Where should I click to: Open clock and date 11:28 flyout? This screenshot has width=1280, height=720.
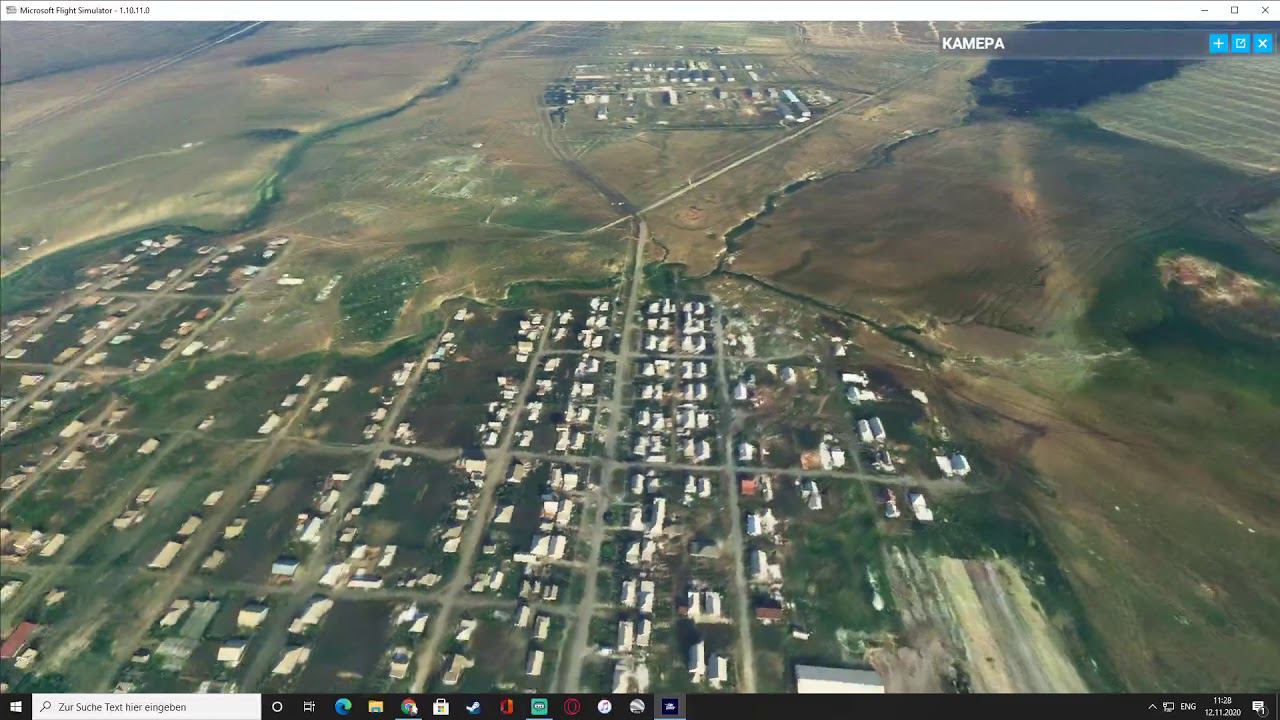pyautogui.click(x=1222, y=707)
